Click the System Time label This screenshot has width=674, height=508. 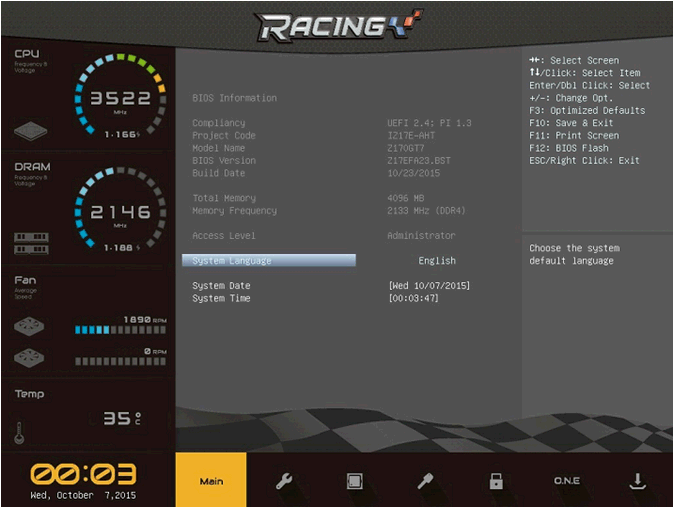[x=221, y=298]
